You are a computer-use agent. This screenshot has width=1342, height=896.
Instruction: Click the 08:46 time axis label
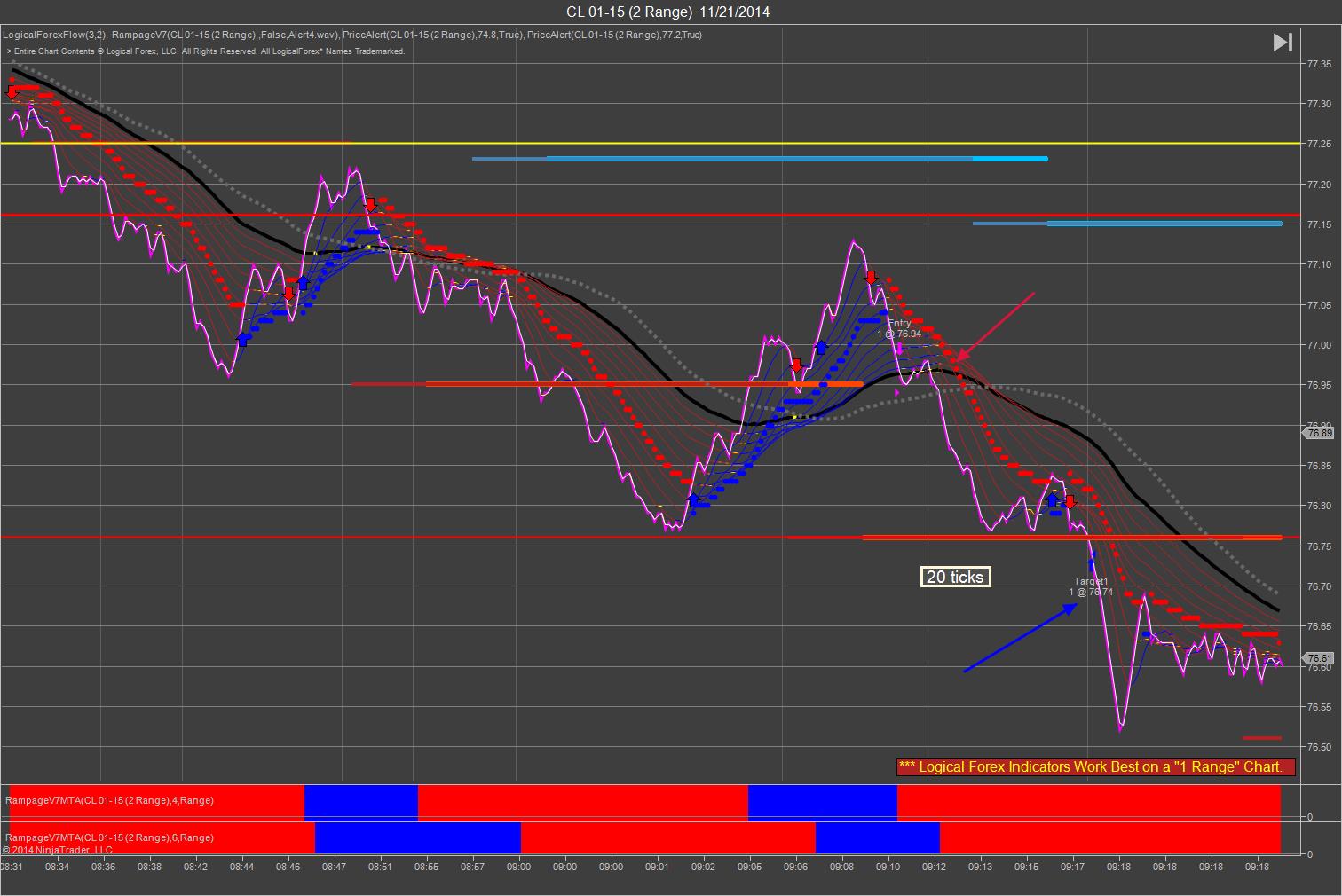(x=288, y=867)
